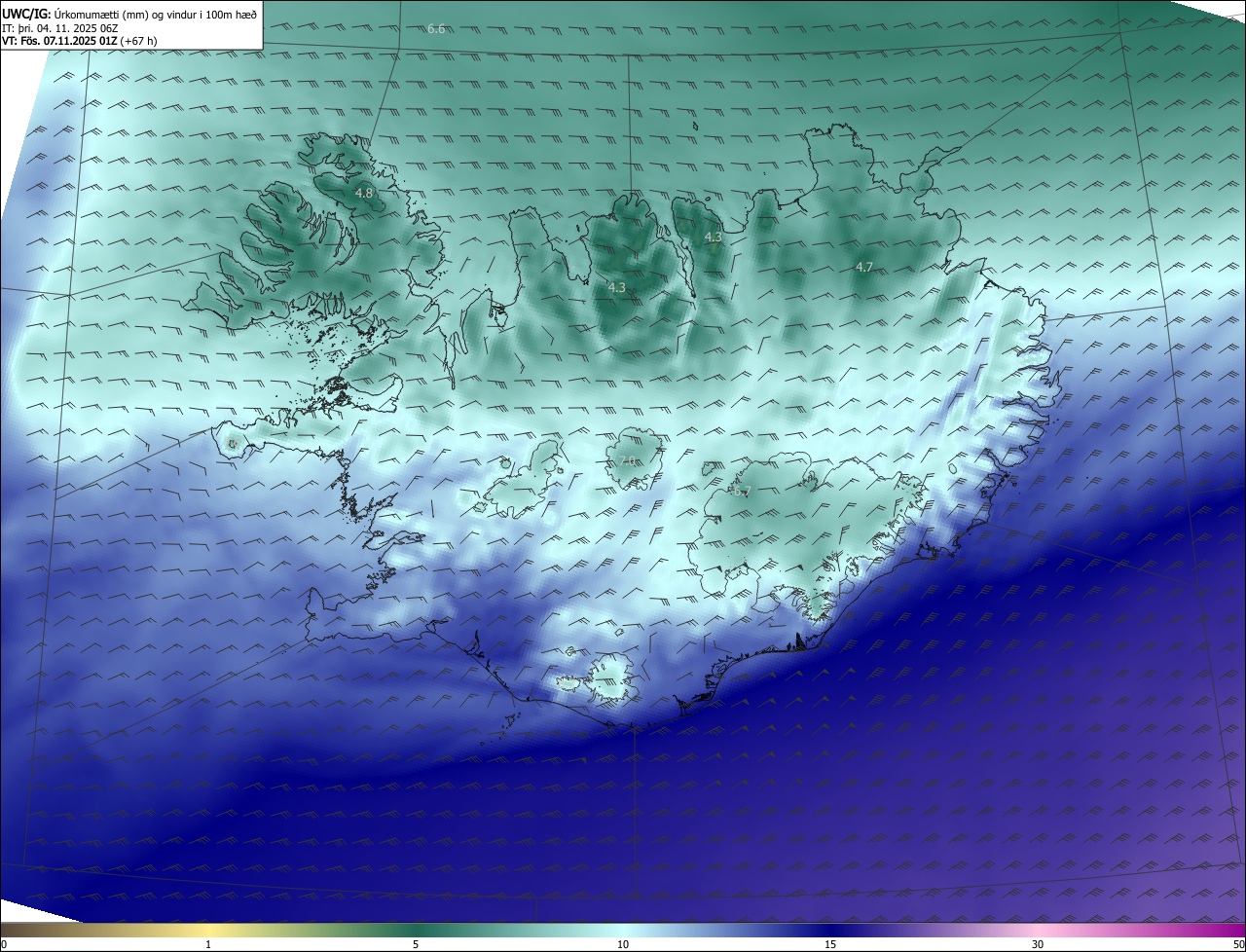Click the 6.7 value label on Vatnajökull glacier

click(742, 492)
